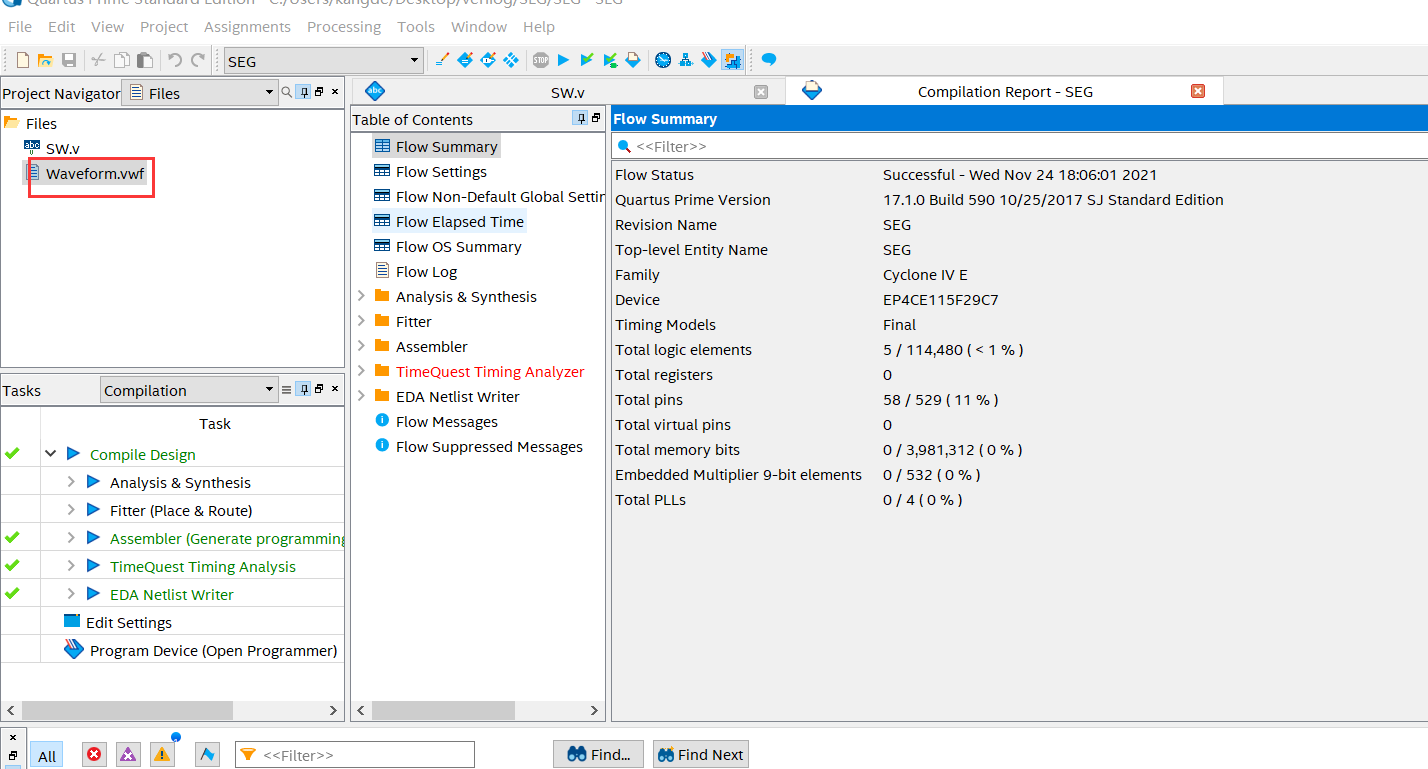Click the play icon beside TimeQuest Timing Analysis task
The image size is (1428, 769).
(x=93, y=566)
